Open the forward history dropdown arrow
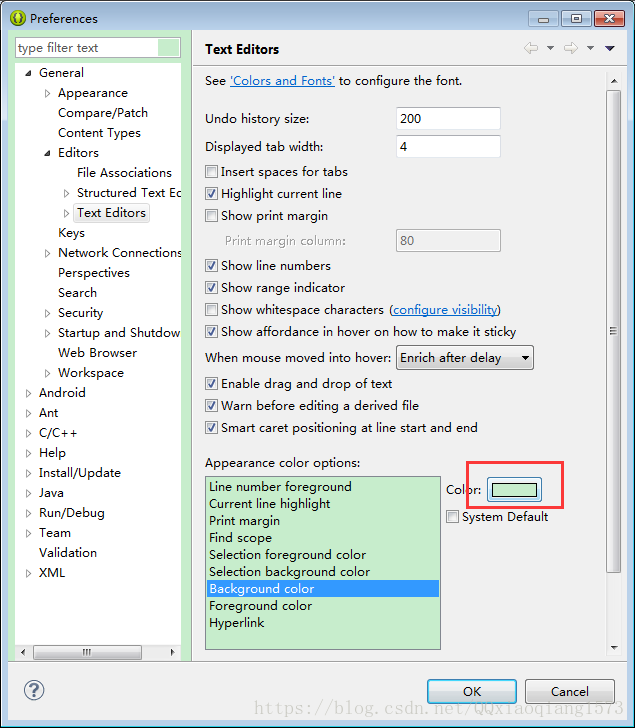 tap(590, 48)
